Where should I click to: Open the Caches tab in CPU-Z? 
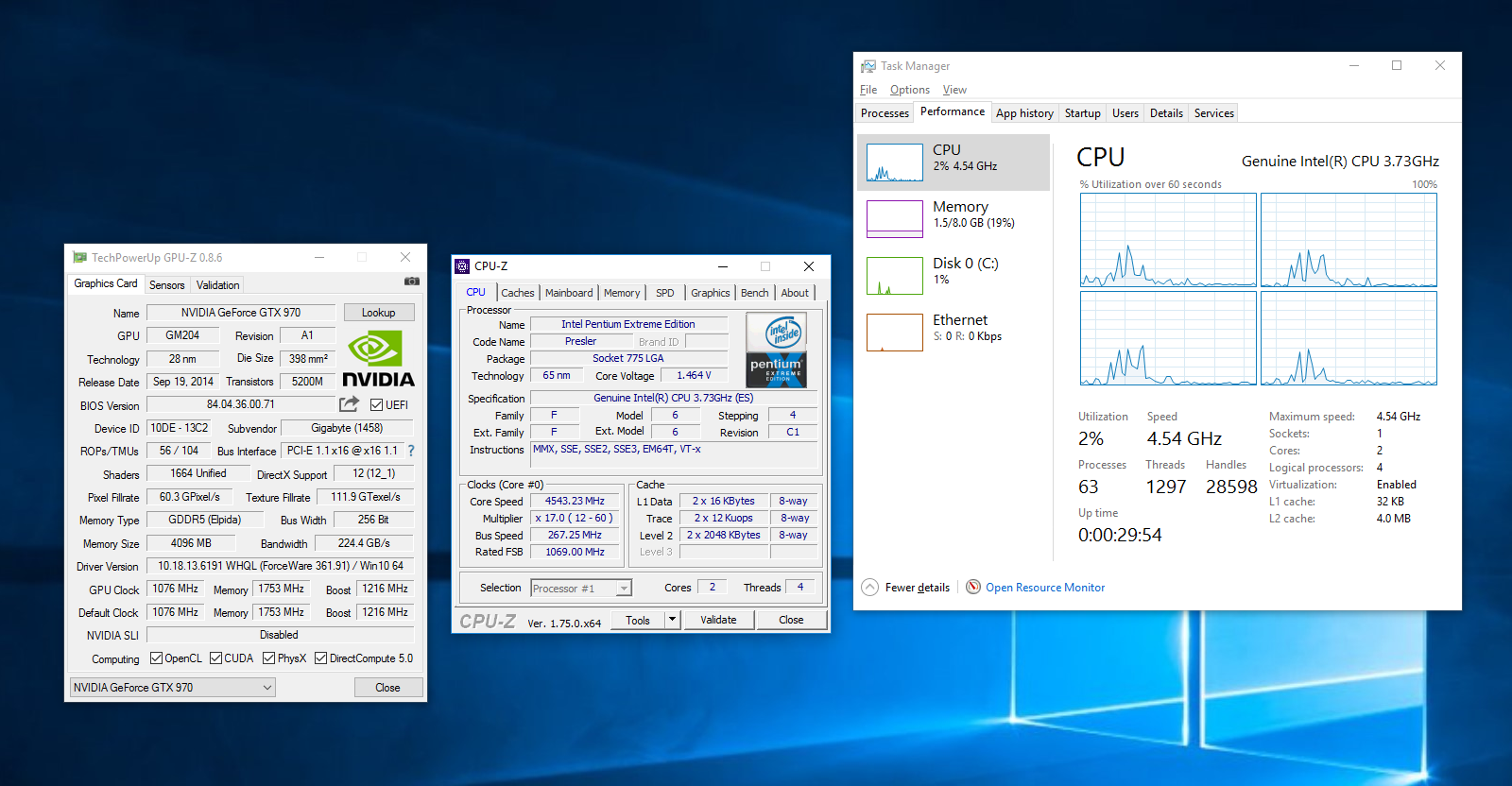518,293
